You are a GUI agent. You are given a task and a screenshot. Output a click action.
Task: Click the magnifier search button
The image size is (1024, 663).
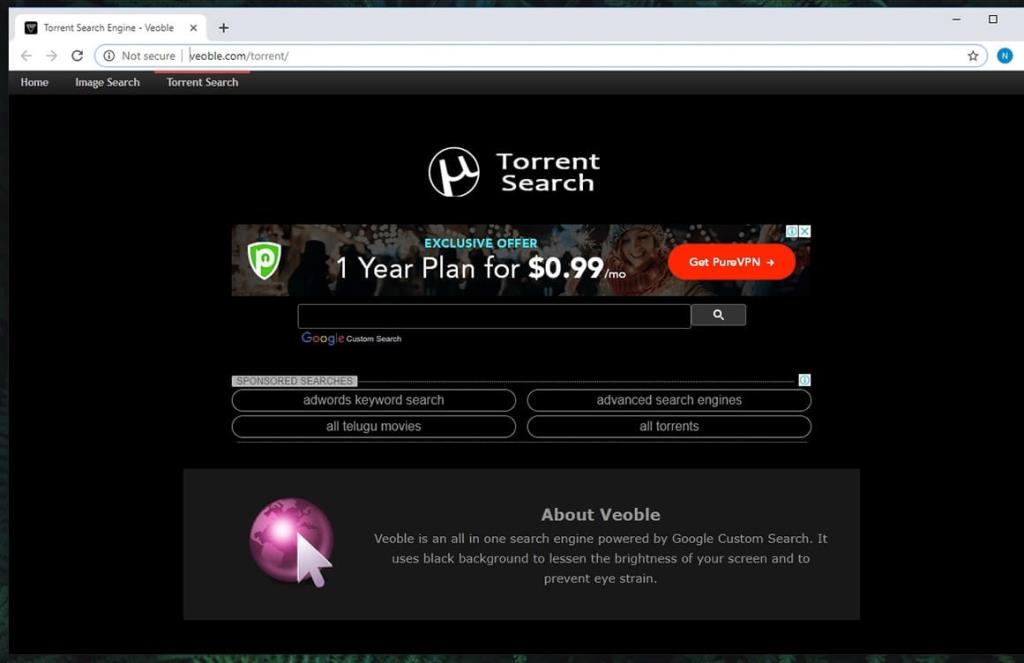point(718,315)
